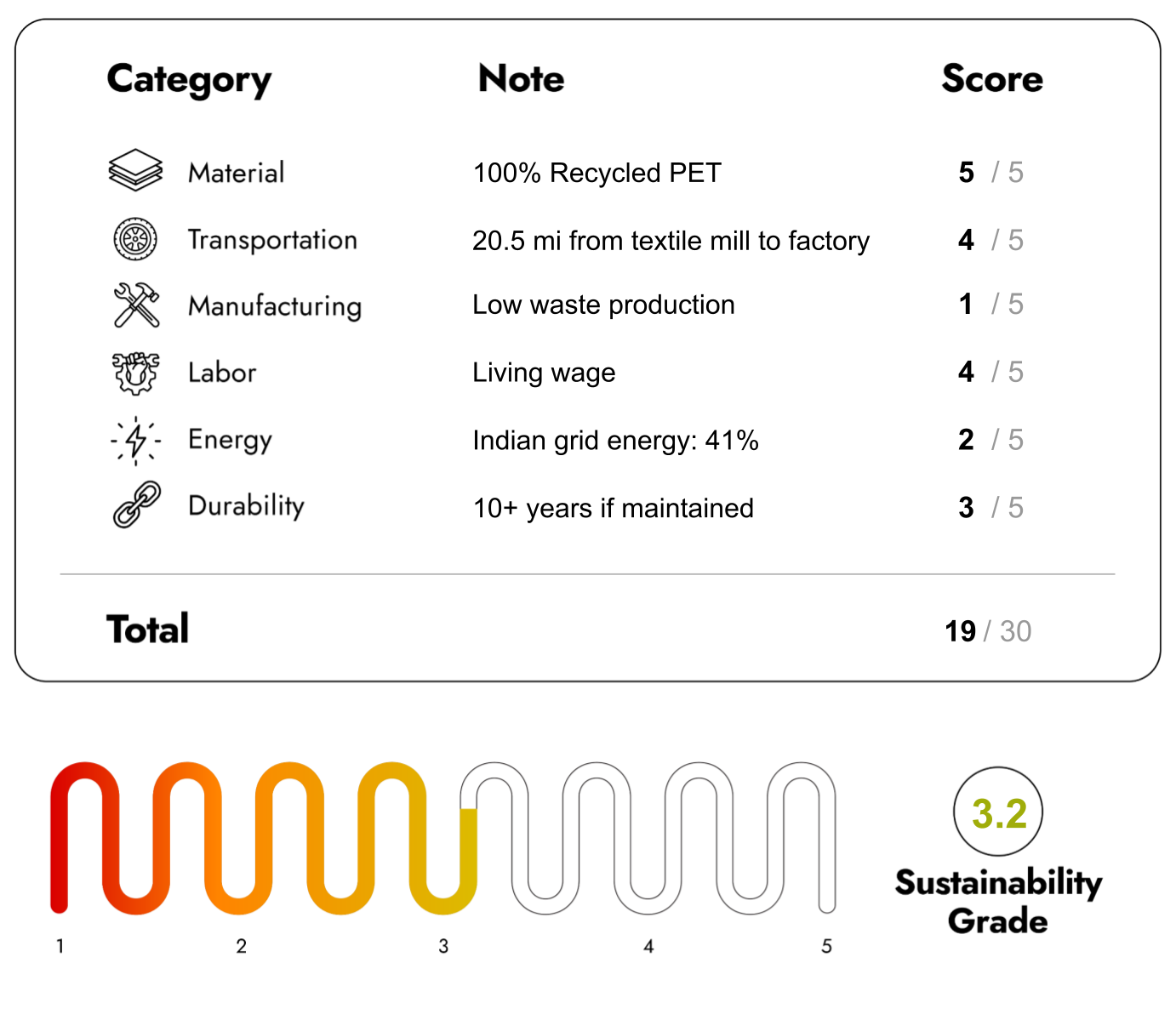Click the Labor fist gear icon
Viewport: 1176px width, 1020px height.
(135, 373)
